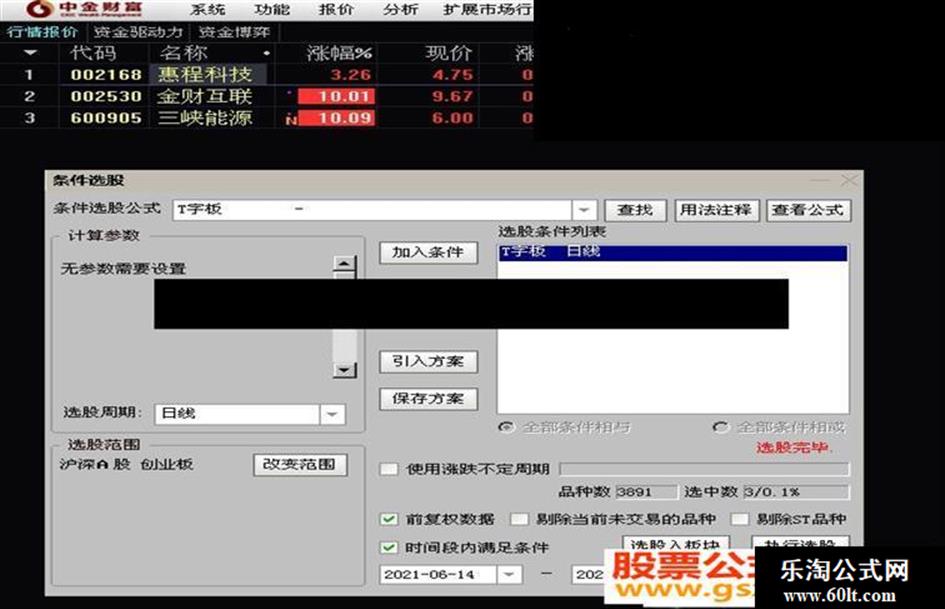Select stock row 三峡能源
Screen dimensions: 945x609
pyautogui.click(x=266, y=118)
